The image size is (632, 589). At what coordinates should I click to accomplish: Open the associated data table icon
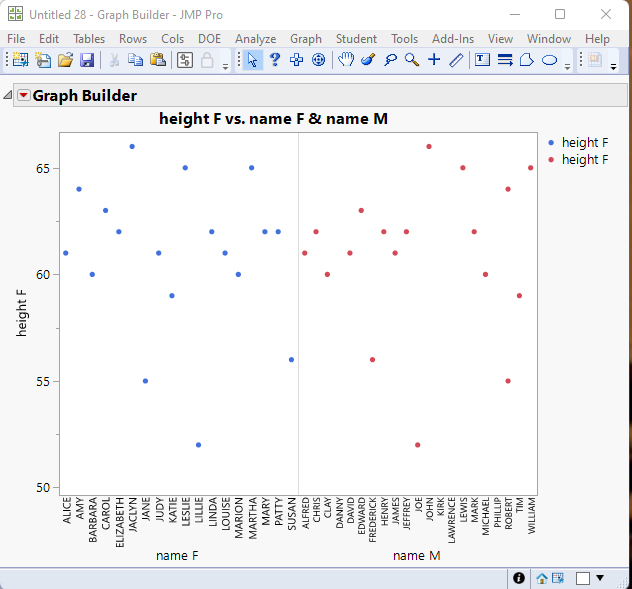click(558, 578)
